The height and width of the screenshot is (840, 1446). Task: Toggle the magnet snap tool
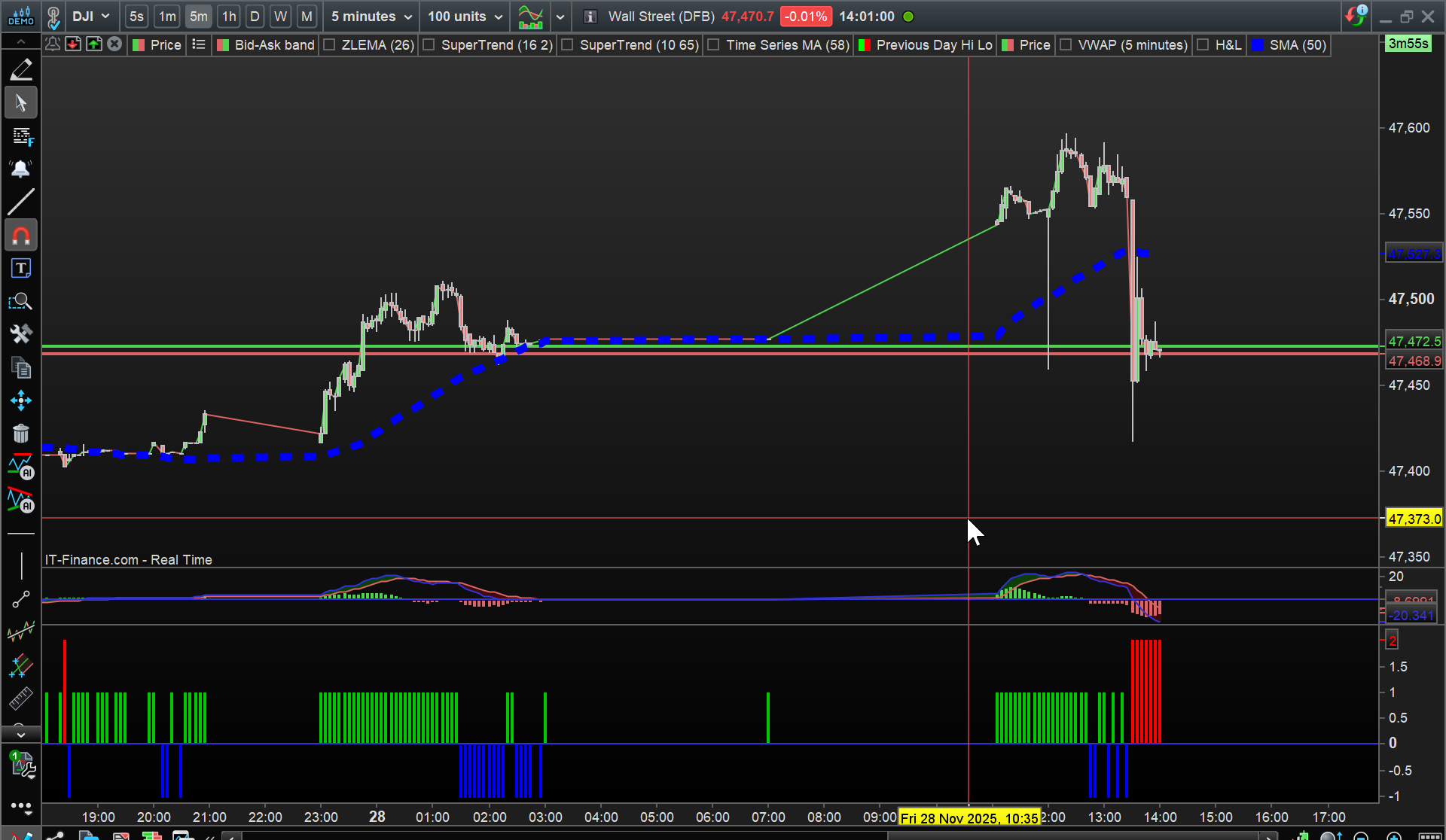click(21, 236)
